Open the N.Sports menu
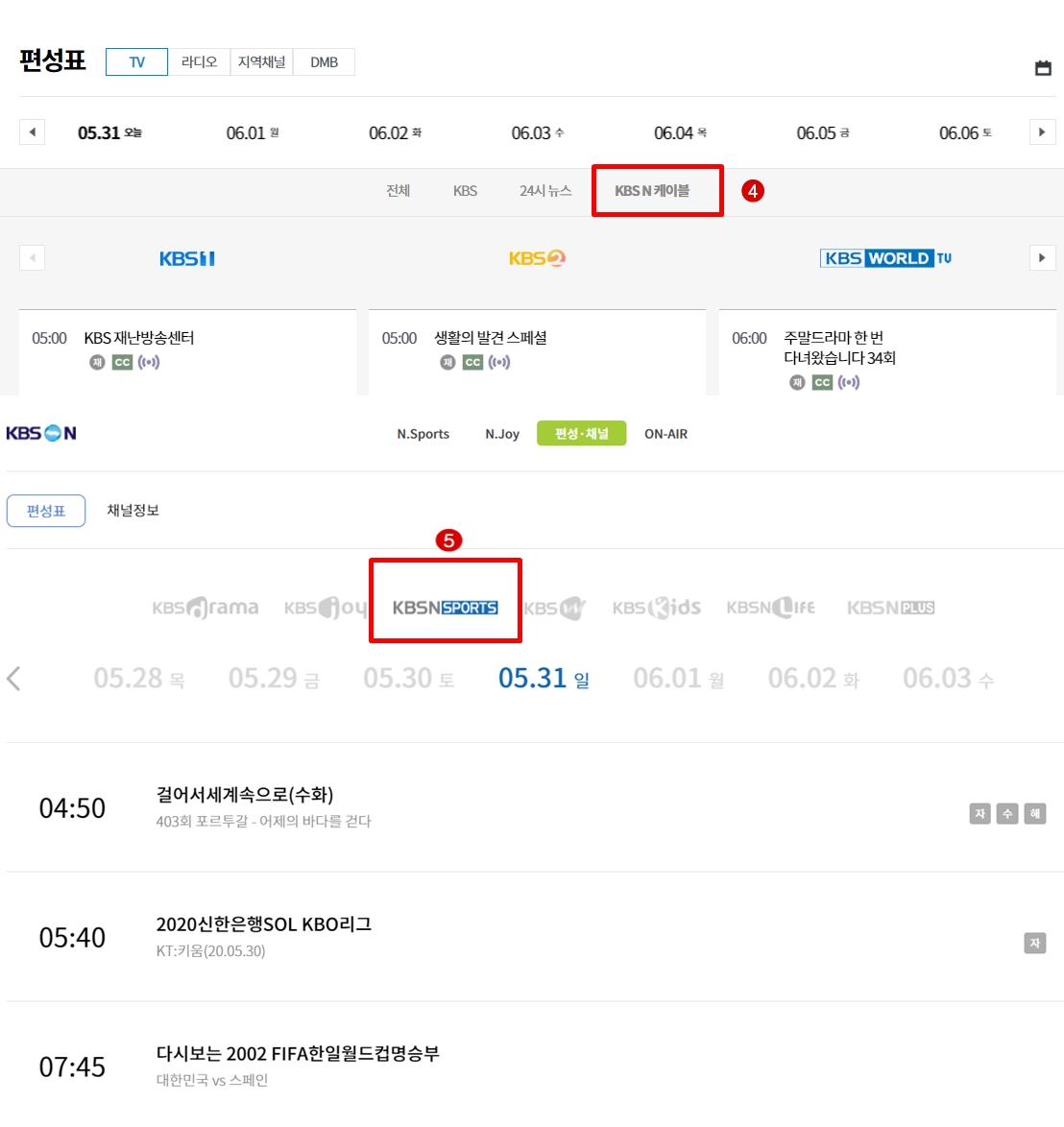The height and width of the screenshot is (1127, 1064). coord(423,434)
